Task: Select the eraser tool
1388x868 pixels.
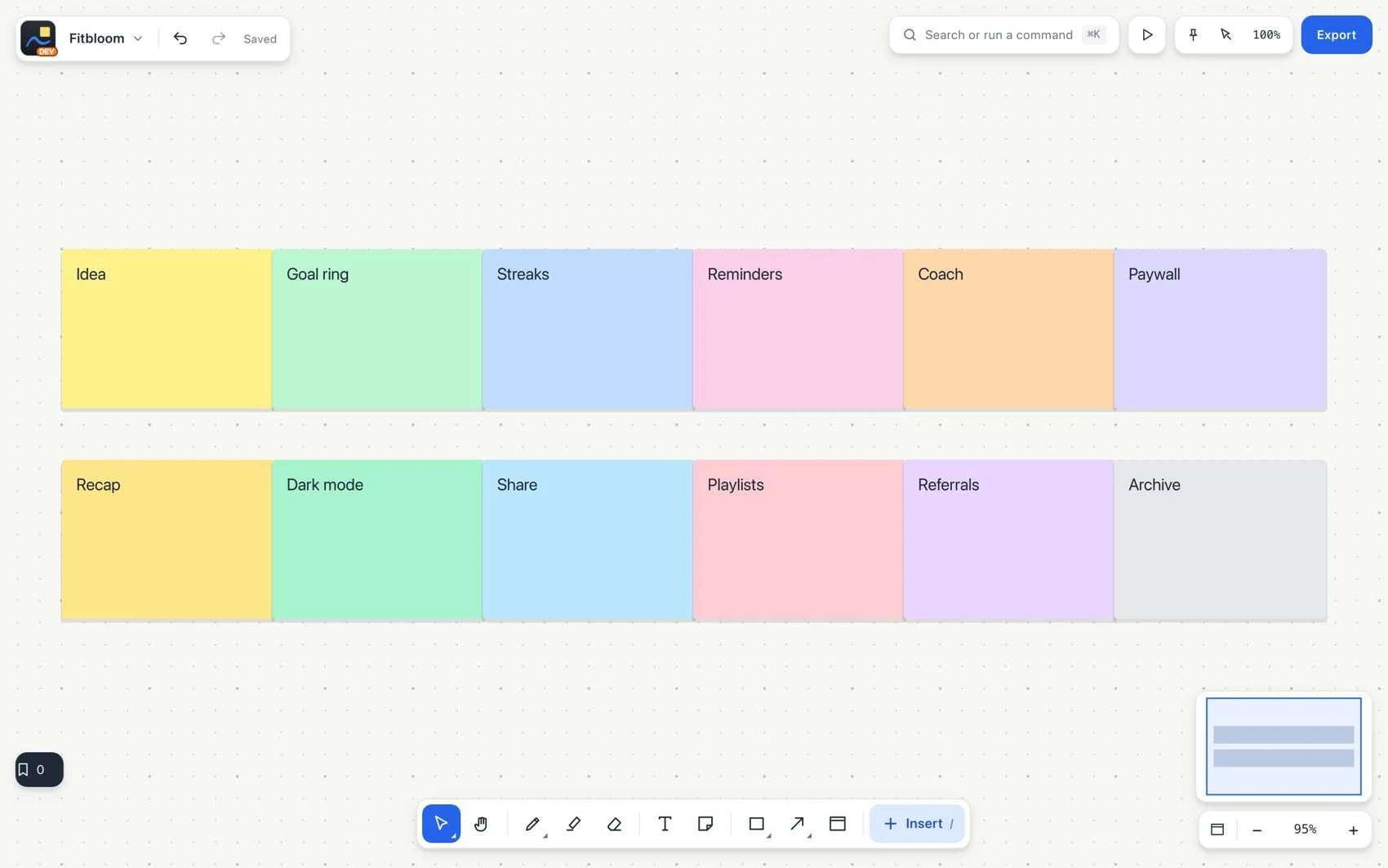Action: point(614,823)
